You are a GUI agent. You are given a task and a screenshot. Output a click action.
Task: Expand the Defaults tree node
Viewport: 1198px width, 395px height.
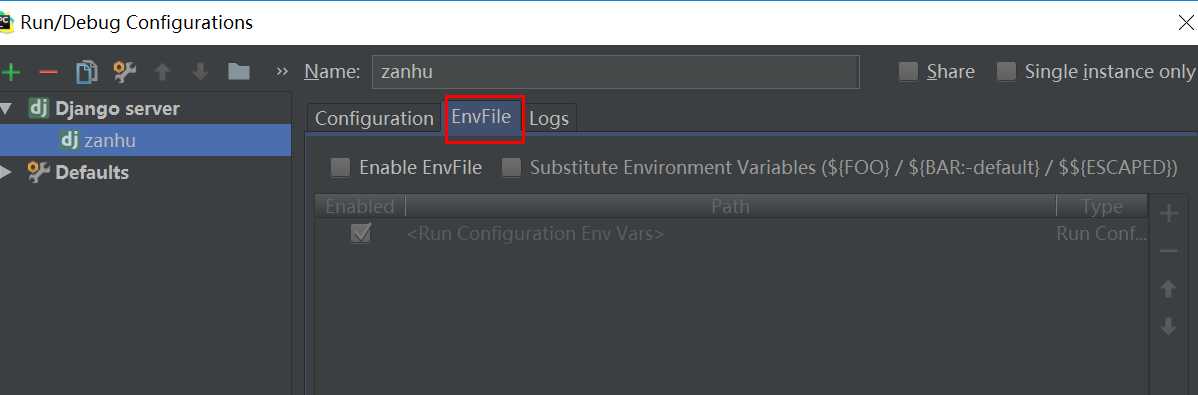[x=6, y=173]
